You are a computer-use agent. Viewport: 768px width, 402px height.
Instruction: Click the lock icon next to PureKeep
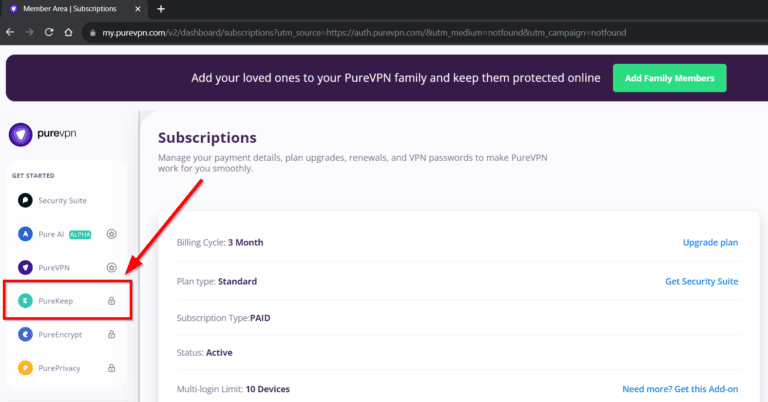coord(112,301)
